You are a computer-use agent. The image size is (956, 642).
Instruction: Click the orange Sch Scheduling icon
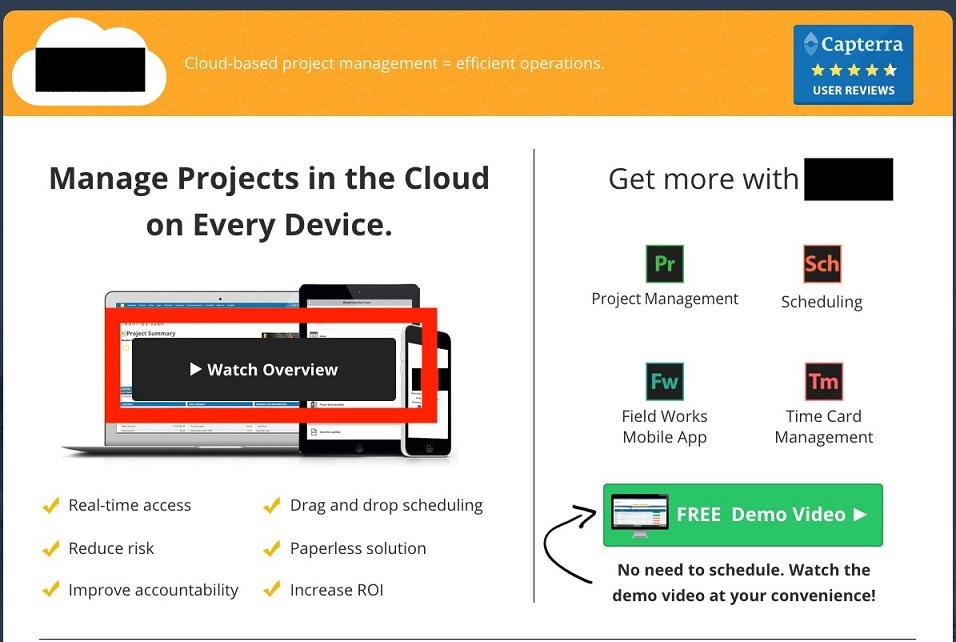821,264
